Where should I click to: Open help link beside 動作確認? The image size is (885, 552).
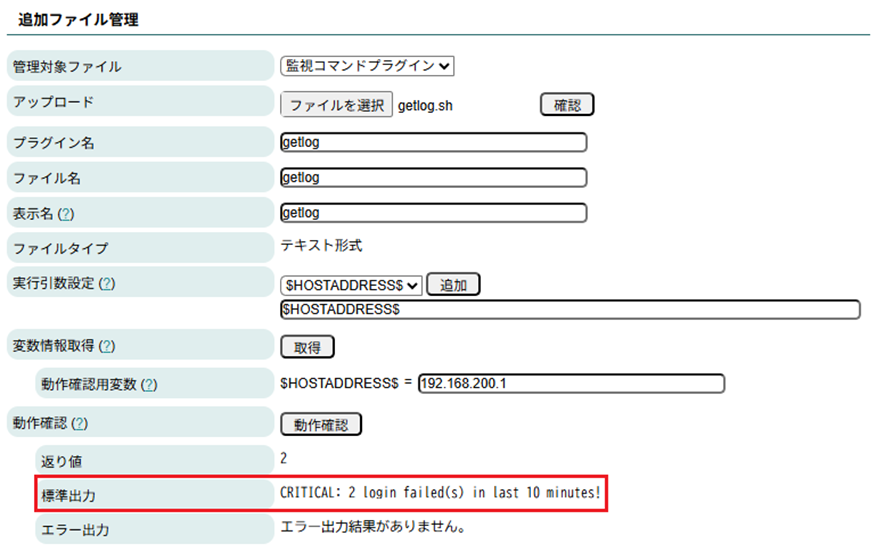click(80, 424)
